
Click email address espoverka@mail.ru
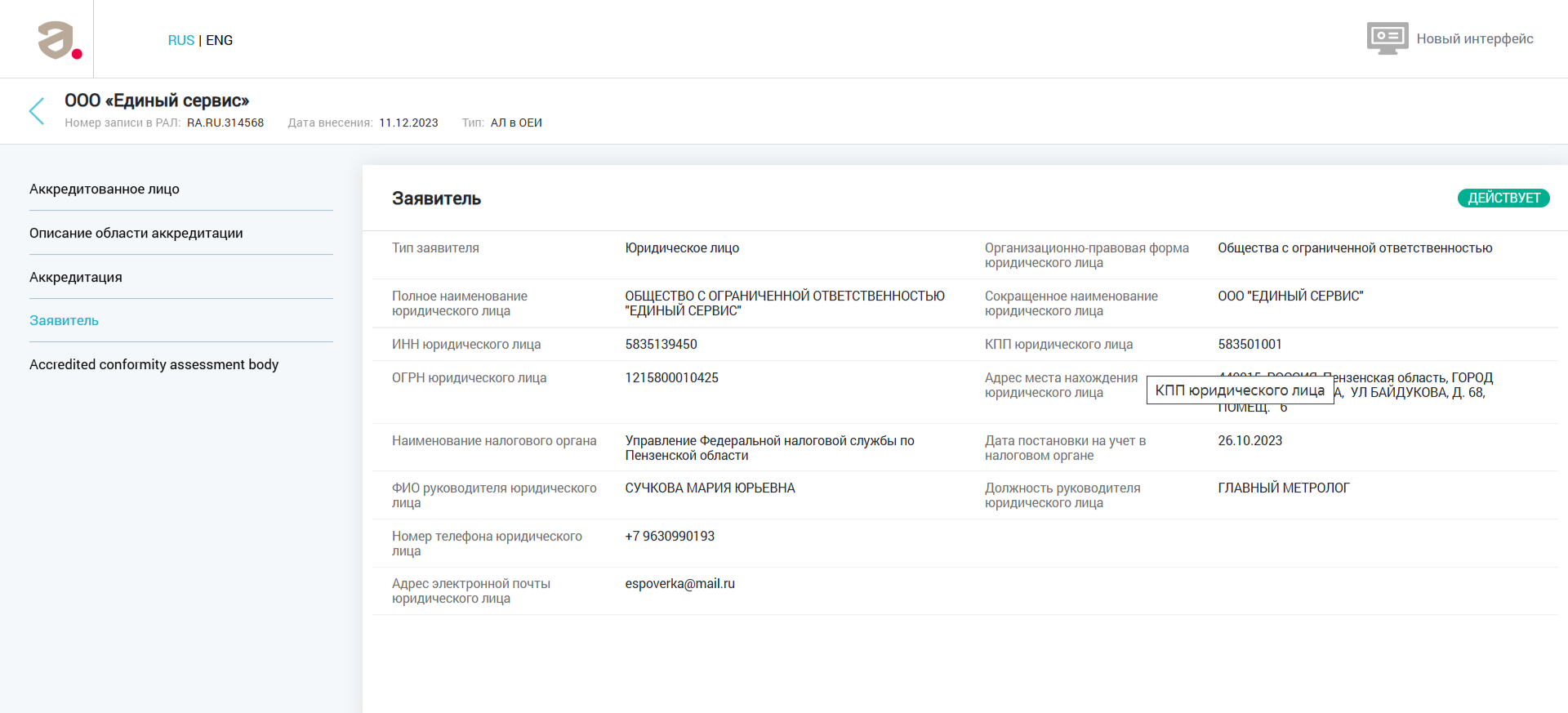pyautogui.click(x=679, y=583)
